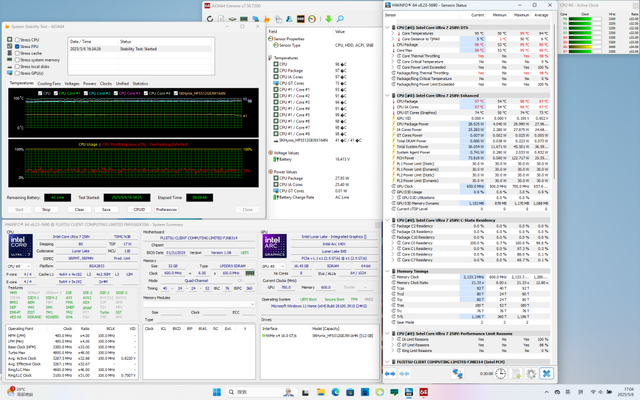Show hidden system tray icons chevron
The image size is (640, 400).
click(x=547, y=392)
